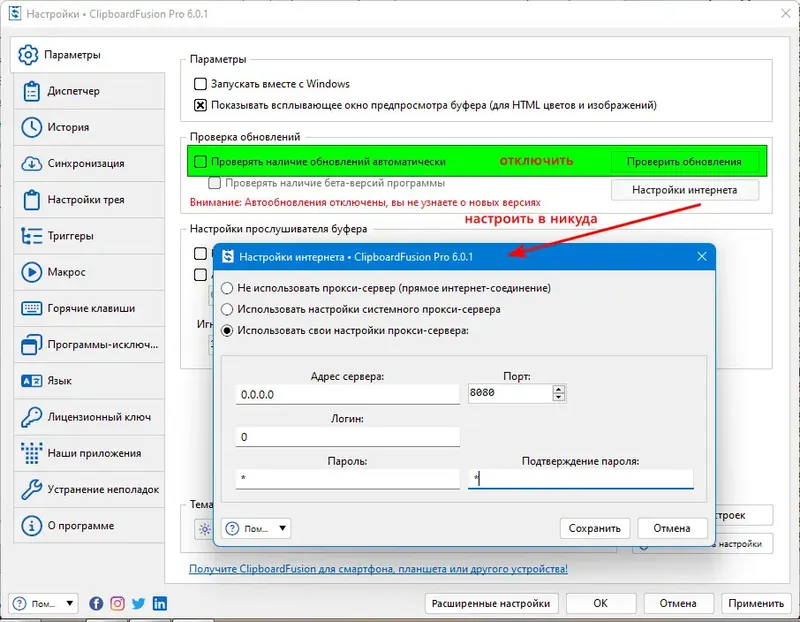The image size is (800, 622).
Task: Save proxy settings with Сохранить
Action: click(594, 529)
